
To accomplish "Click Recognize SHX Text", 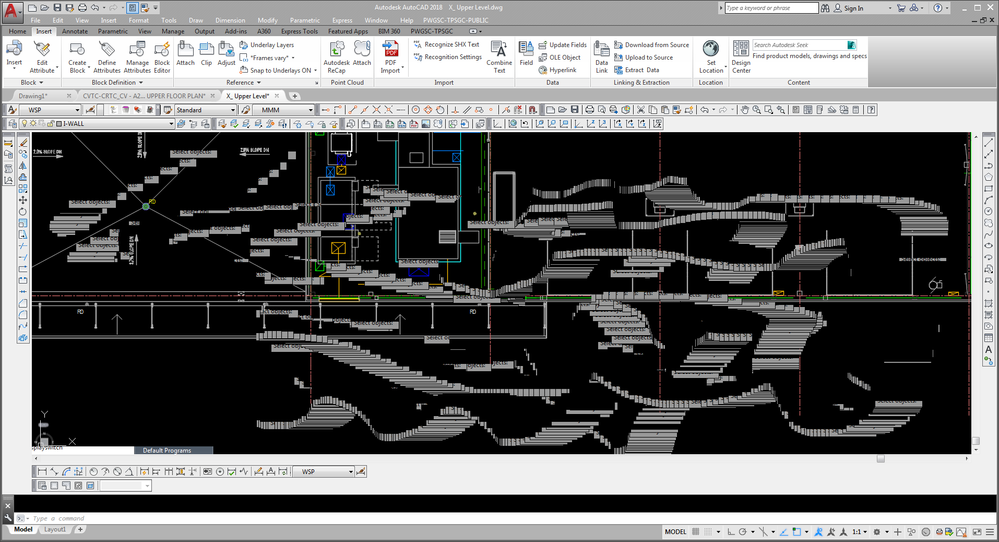I will [446, 45].
